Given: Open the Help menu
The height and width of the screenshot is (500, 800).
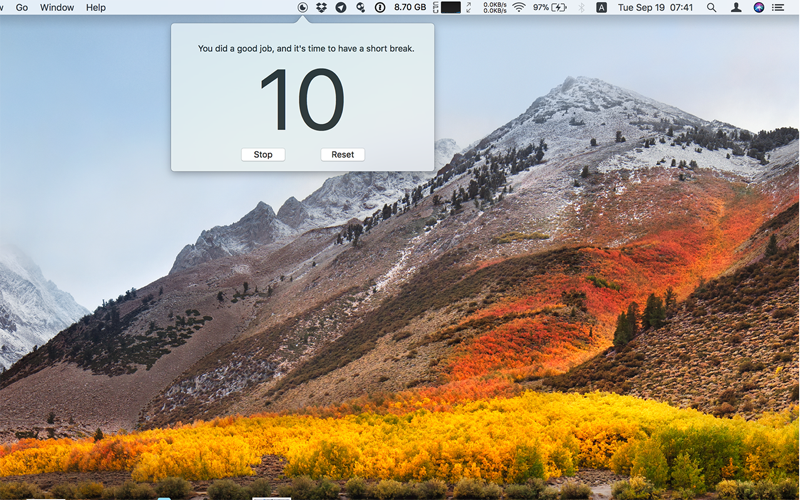Looking at the screenshot, I should tap(95, 8).
